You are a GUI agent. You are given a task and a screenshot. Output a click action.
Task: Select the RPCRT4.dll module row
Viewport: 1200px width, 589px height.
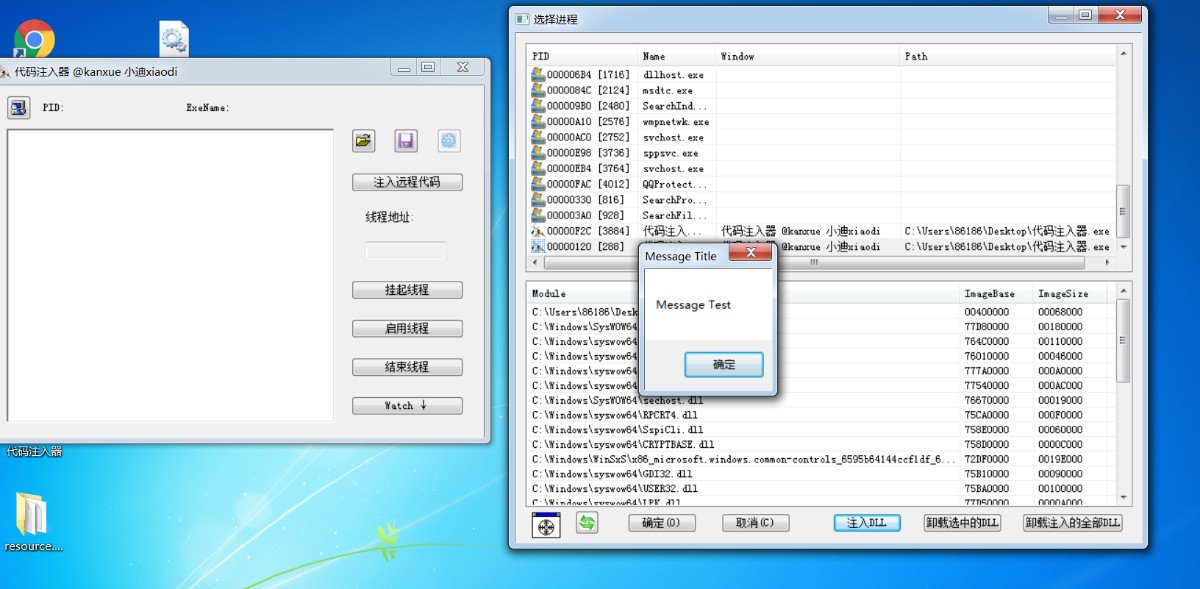(x=821, y=415)
